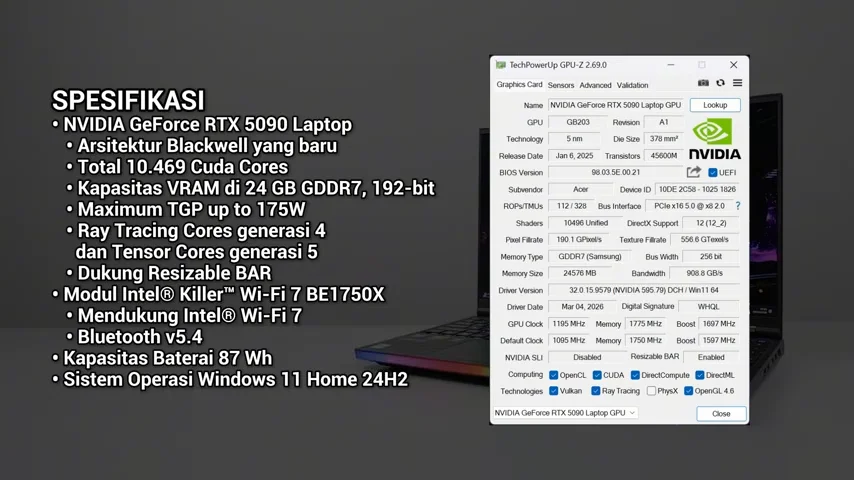
Task: Click the Bandwidth value 908.8 GB/s
Action: point(705,273)
